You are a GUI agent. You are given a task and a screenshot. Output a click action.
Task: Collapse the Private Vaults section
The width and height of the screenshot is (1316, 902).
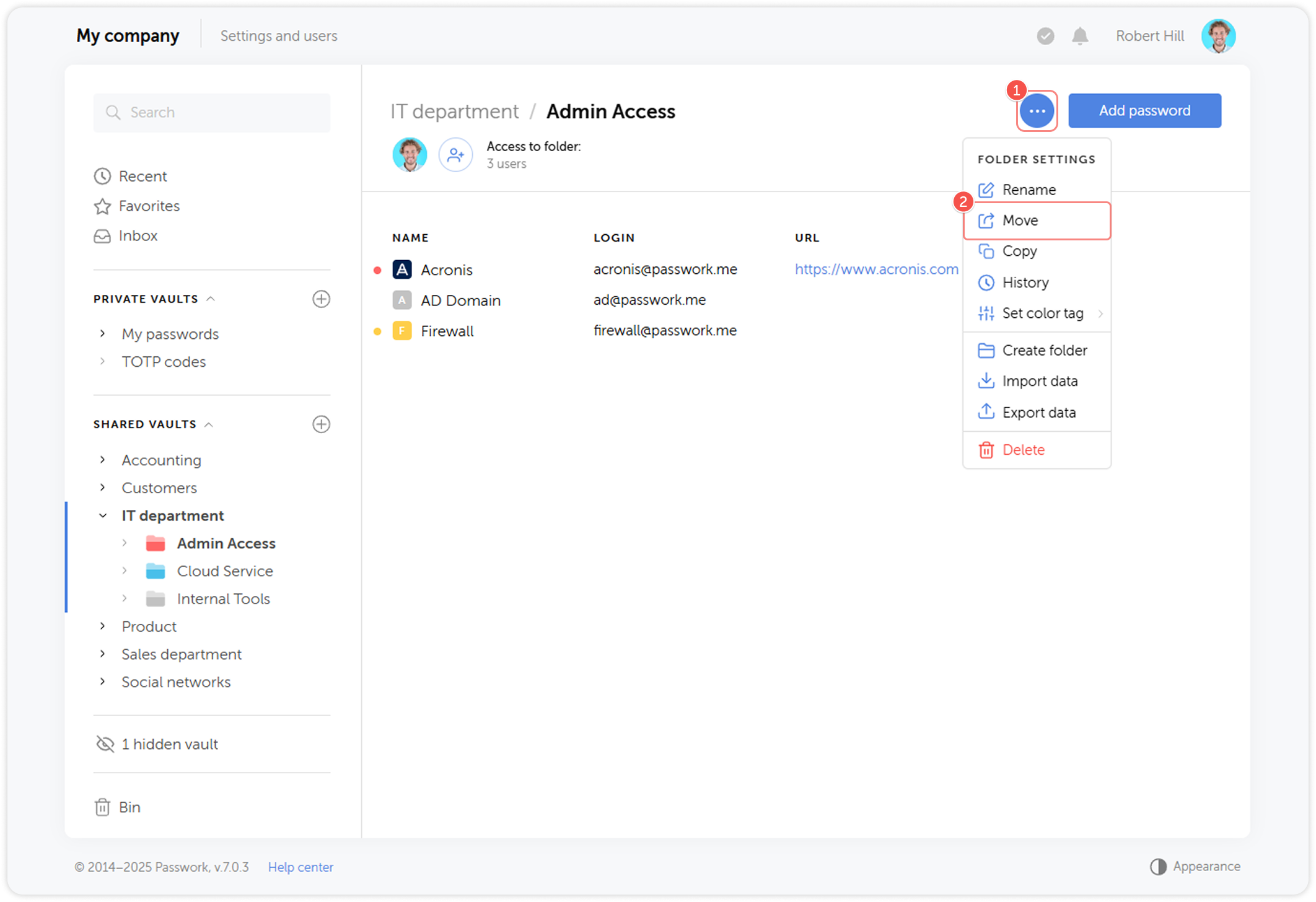click(x=211, y=299)
